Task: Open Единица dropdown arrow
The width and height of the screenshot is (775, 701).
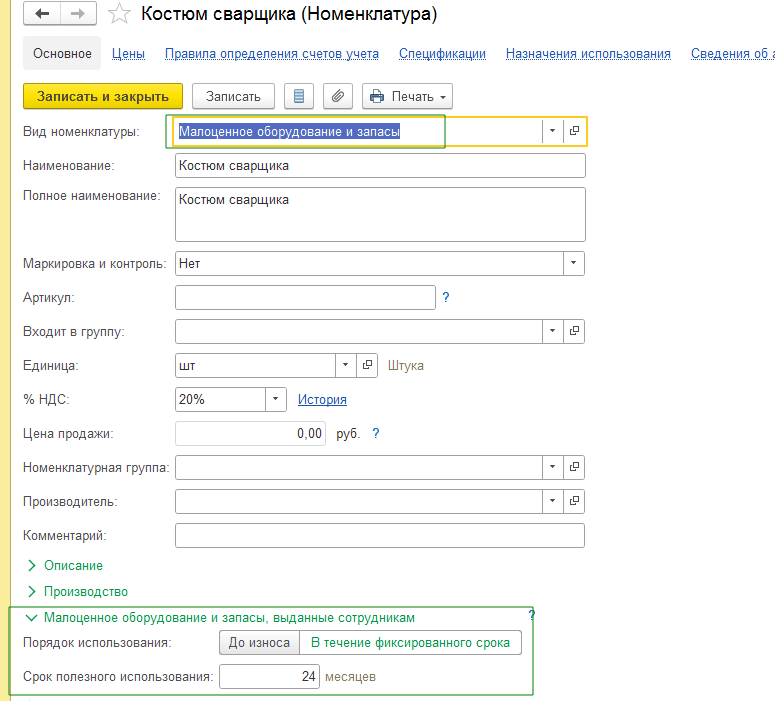Action: coord(345,365)
